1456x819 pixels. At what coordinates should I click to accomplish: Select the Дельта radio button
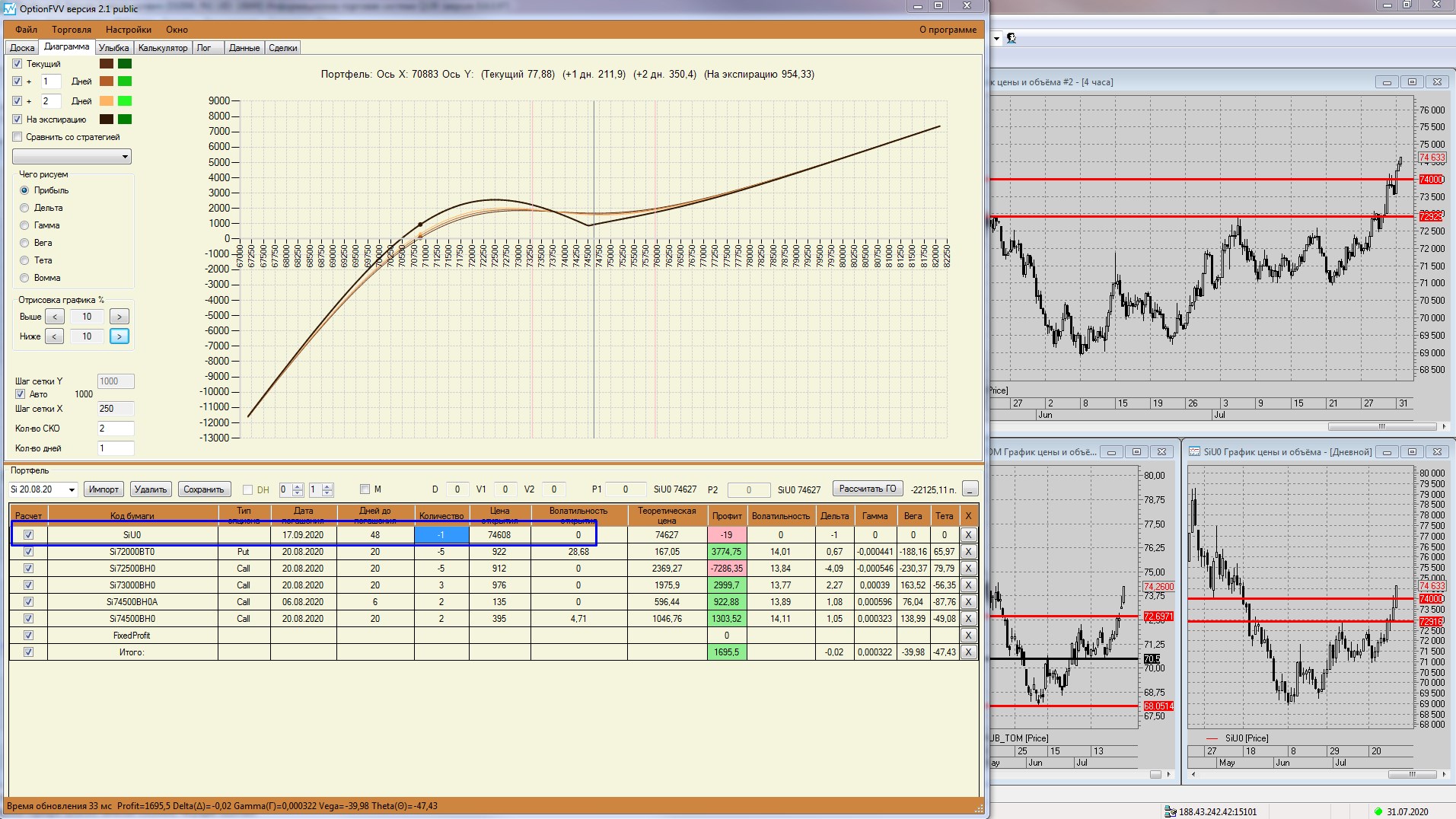point(24,208)
